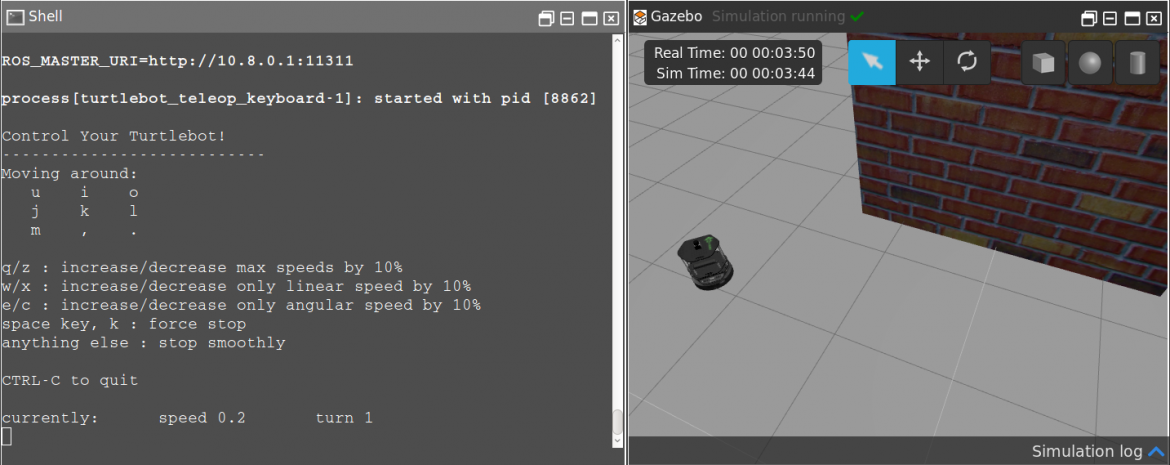This screenshot has width=1170, height=465.
Task: Click the 'Simulation log' label
Action: (1087, 452)
